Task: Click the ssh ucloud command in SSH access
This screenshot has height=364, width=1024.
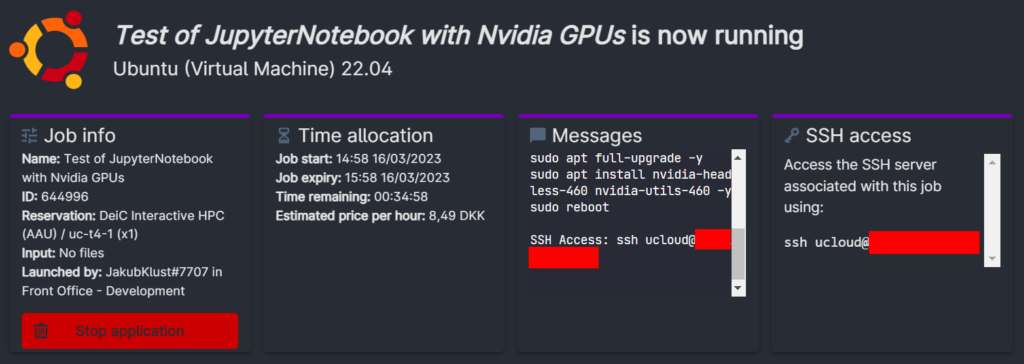Action: 882,242
